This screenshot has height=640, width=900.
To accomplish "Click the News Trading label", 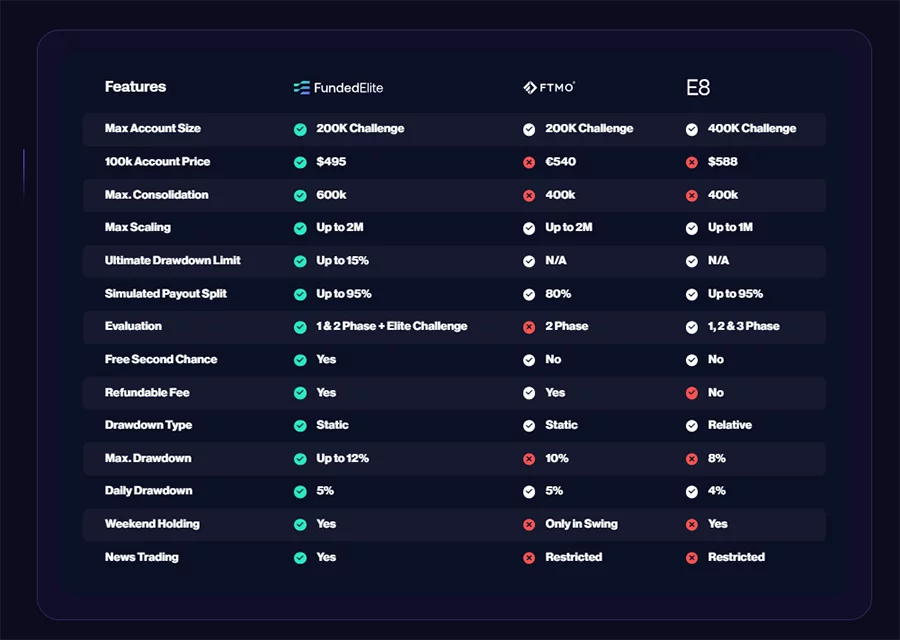I will (142, 557).
